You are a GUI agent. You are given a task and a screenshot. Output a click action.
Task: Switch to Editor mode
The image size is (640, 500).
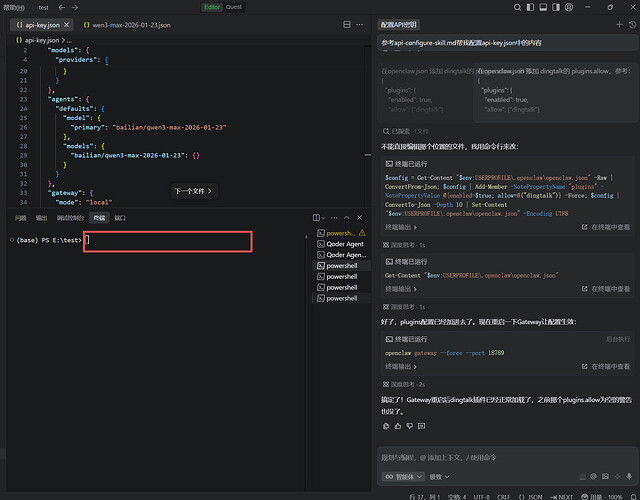[212, 7]
